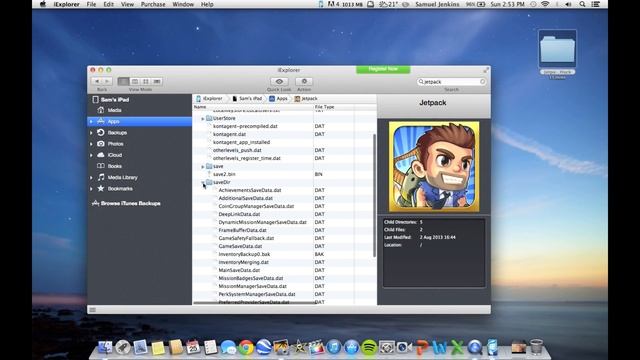Click the Wi-Fi icon in the menu bar
Viewport: 640px width, 360px height.
point(545,4)
